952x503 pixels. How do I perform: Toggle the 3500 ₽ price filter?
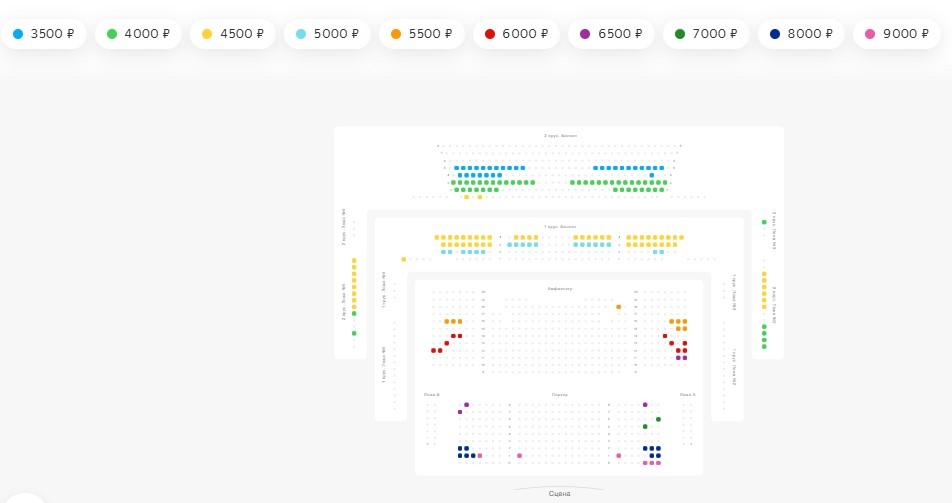click(x=44, y=34)
